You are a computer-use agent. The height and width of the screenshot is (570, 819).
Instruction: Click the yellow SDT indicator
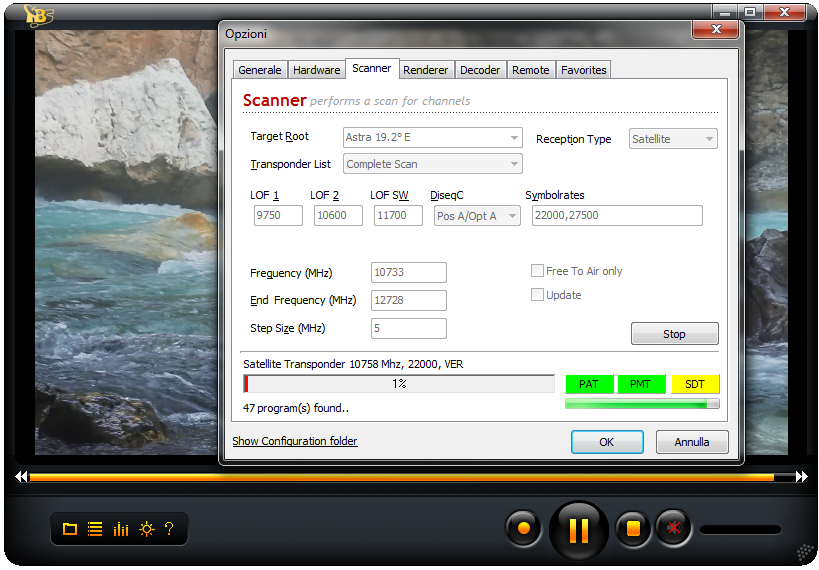(695, 384)
